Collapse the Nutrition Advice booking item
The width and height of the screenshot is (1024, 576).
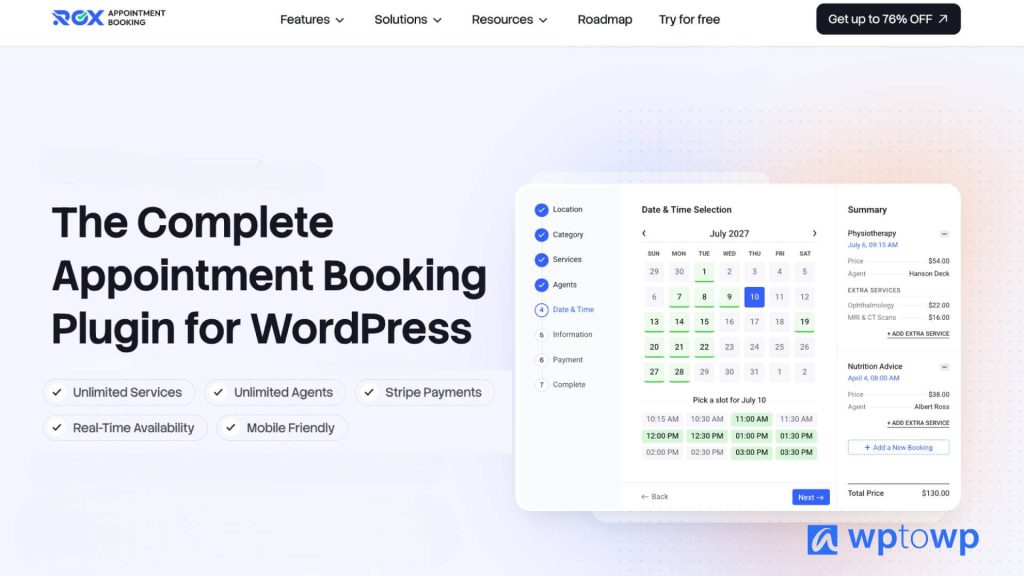point(944,367)
